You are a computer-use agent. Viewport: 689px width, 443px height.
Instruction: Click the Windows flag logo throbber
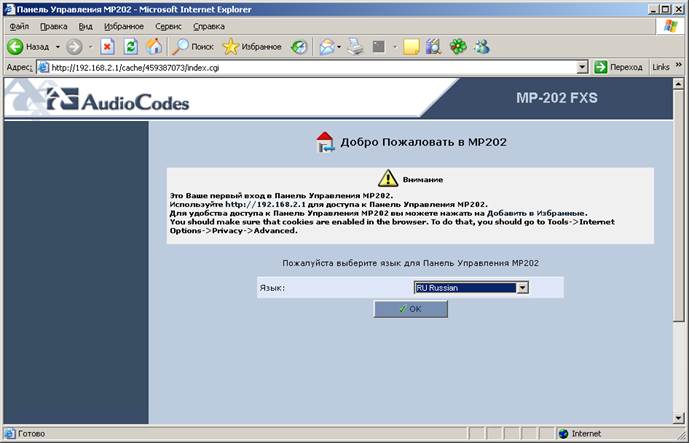coord(671,26)
